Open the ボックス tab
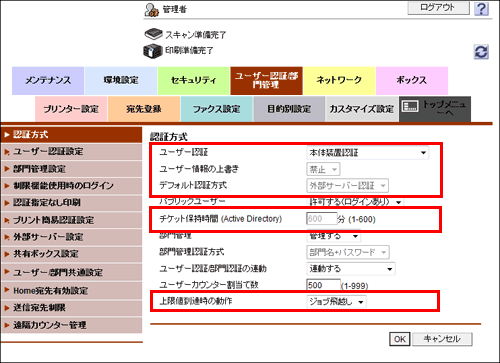 click(412, 81)
